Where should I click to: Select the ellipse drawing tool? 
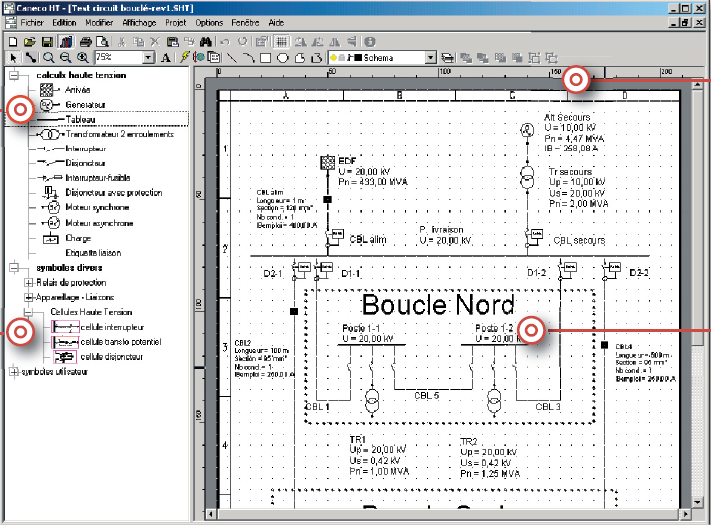[x=282, y=58]
